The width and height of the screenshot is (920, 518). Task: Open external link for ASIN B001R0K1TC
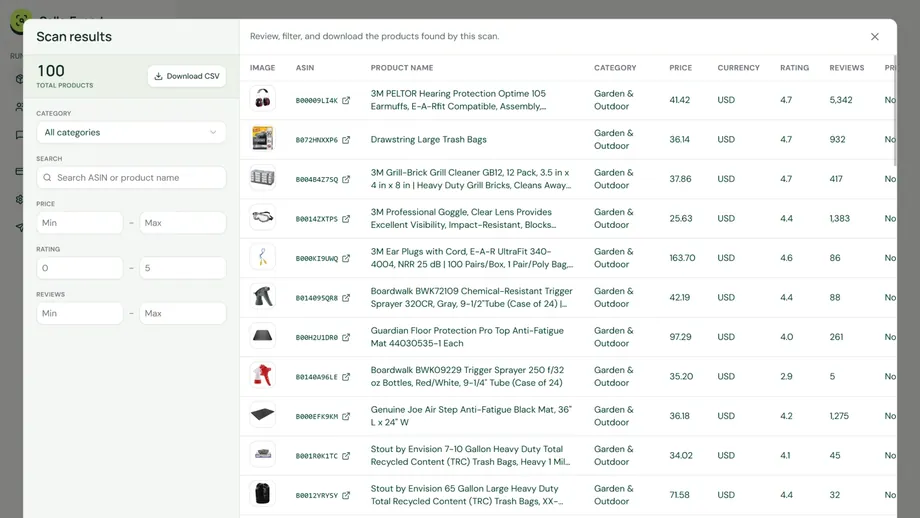click(x=346, y=456)
